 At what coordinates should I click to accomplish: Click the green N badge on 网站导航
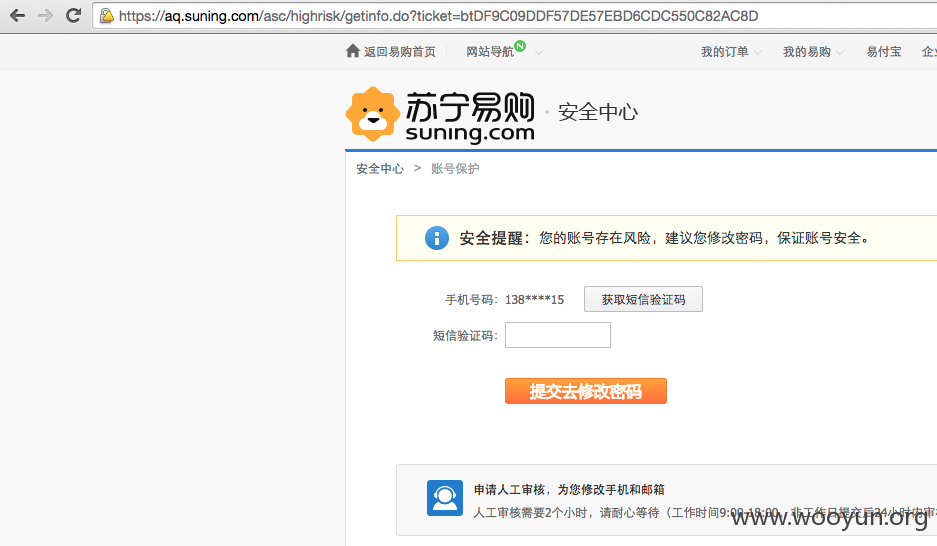[x=520, y=46]
